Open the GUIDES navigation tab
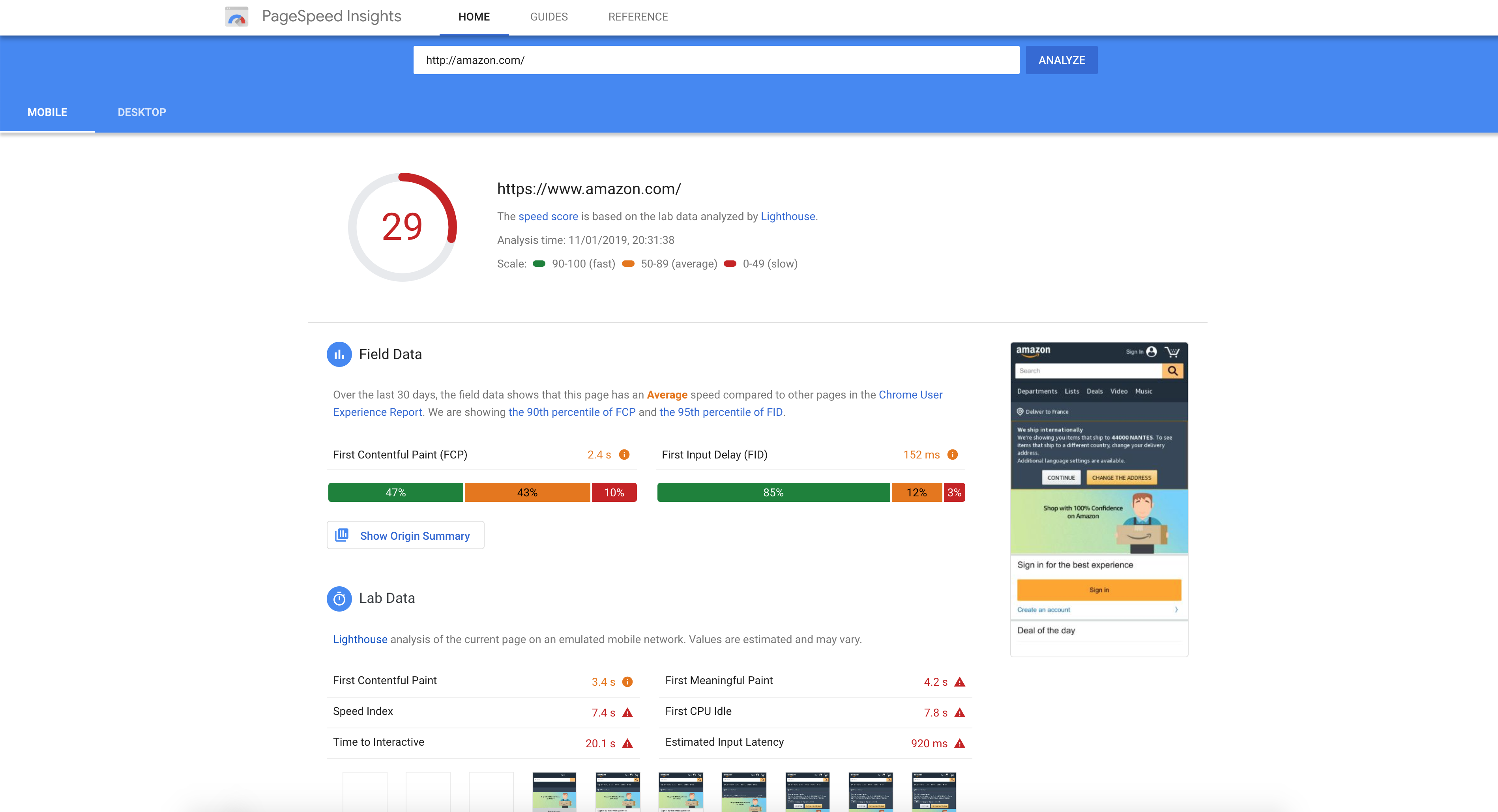The width and height of the screenshot is (1498, 812). (549, 17)
